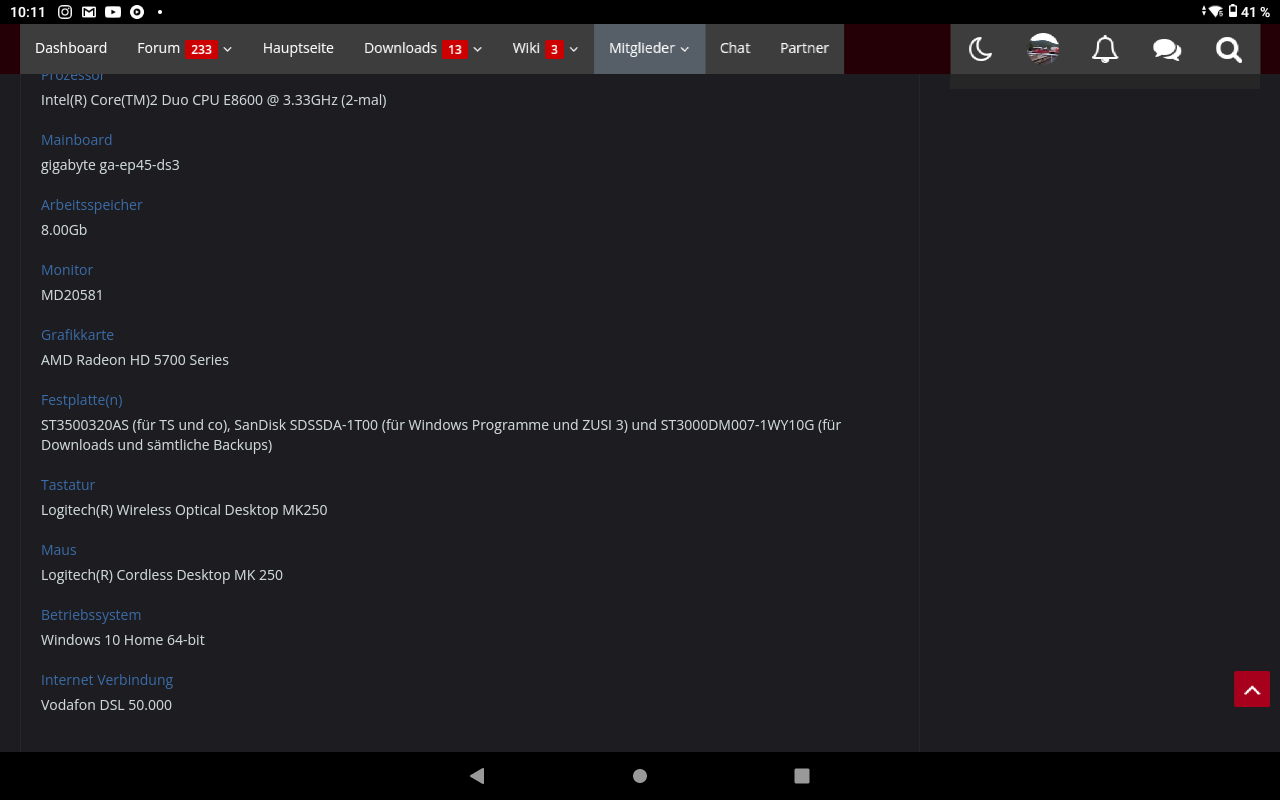Screen dimensions: 1280x800
Task: Select the 8.00Gb memory value
Action: (64, 230)
